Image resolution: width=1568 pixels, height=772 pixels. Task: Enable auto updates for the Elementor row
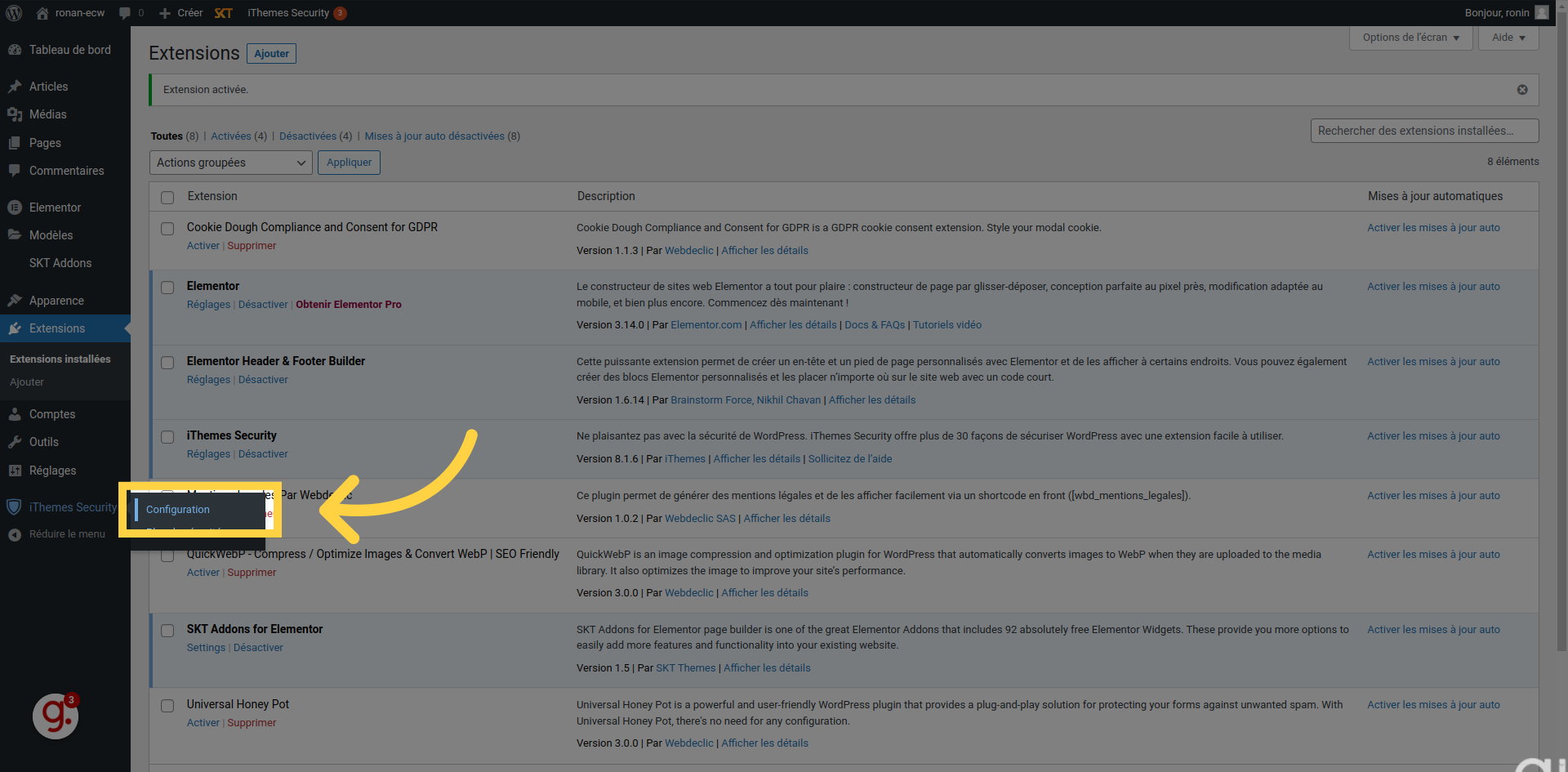(x=1434, y=287)
